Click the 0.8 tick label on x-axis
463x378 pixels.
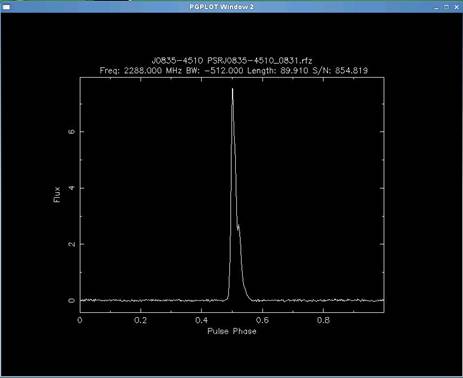323,320
